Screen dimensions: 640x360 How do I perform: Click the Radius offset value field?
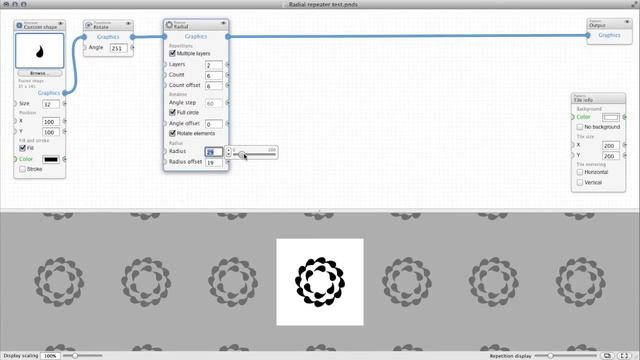click(x=214, y=162)
